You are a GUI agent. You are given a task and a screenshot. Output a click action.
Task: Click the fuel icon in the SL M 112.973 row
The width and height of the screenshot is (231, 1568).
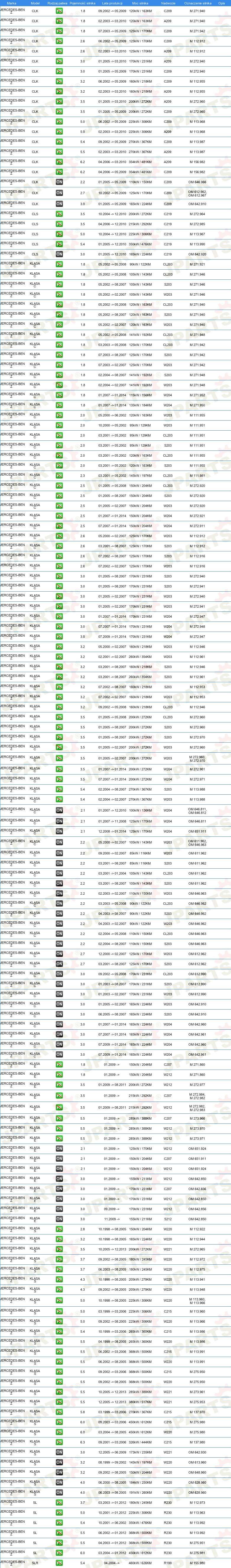coord(59,1502)
